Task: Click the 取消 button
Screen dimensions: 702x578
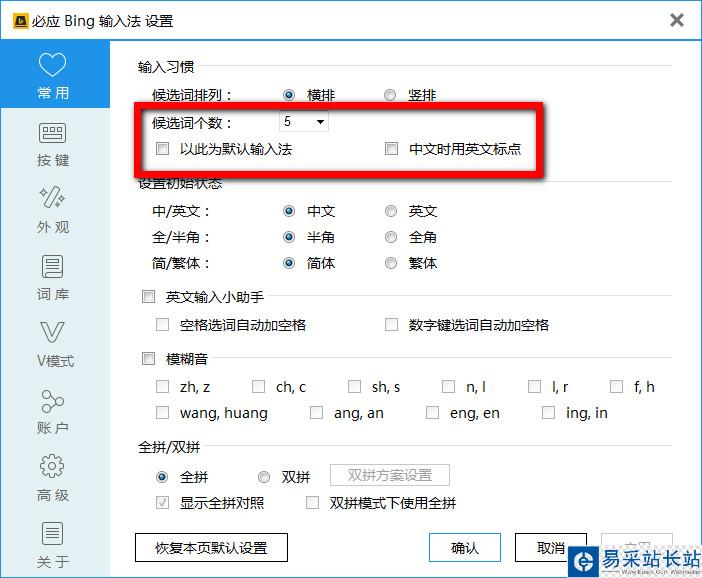Action: click(x=551, y=547)
